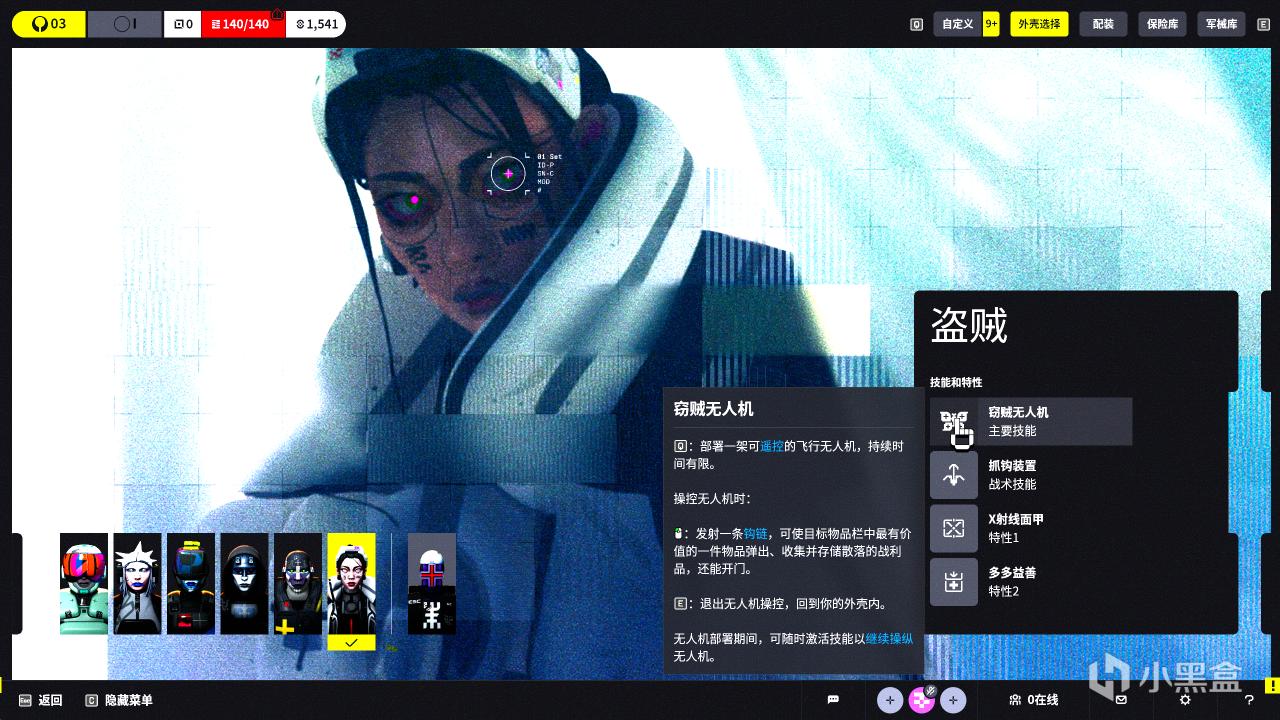Click the 多多益善 trait icon
This screenshot has height=720, width=1280.
click(x=954, y=582)
